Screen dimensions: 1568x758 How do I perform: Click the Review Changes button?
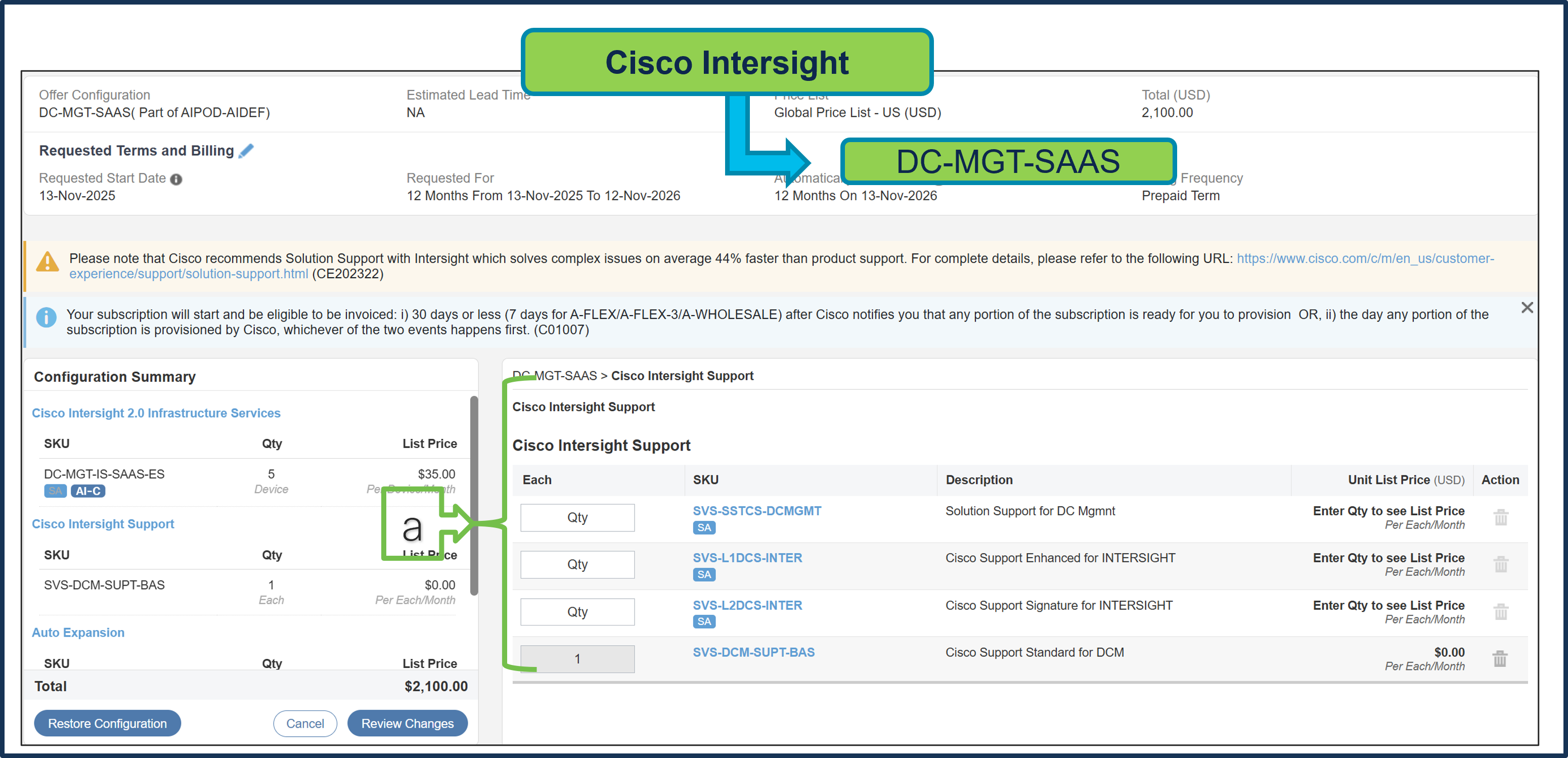point(407,723)
